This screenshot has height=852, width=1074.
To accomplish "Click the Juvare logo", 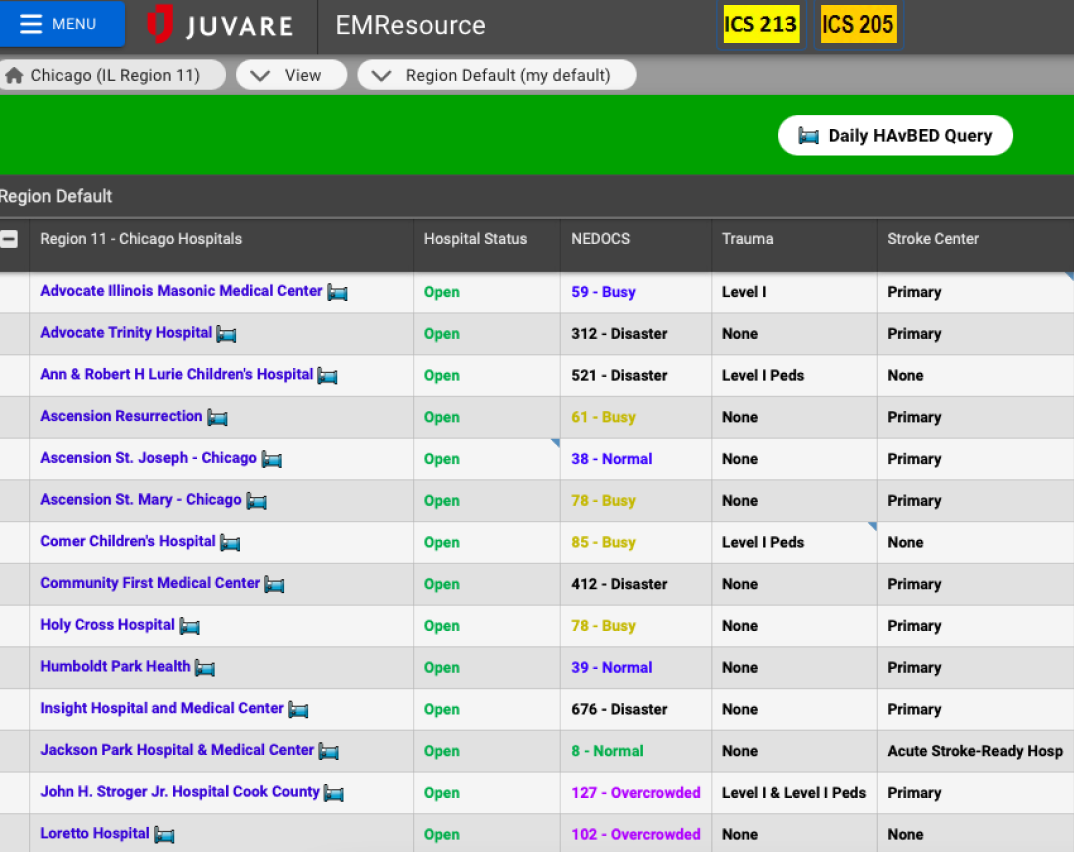I will 221,25.
